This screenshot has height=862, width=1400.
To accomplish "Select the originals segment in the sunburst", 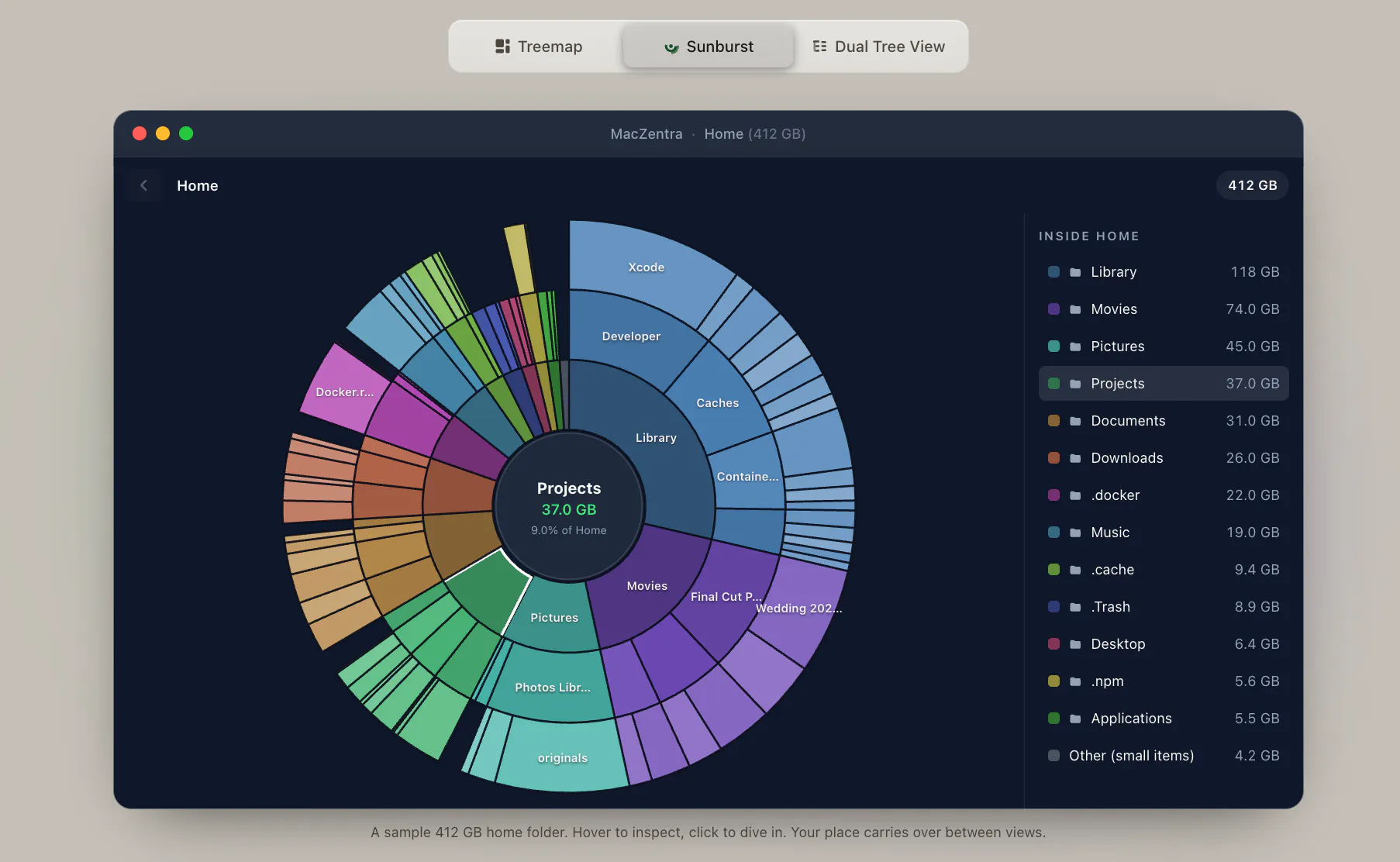I will [562, 758].
